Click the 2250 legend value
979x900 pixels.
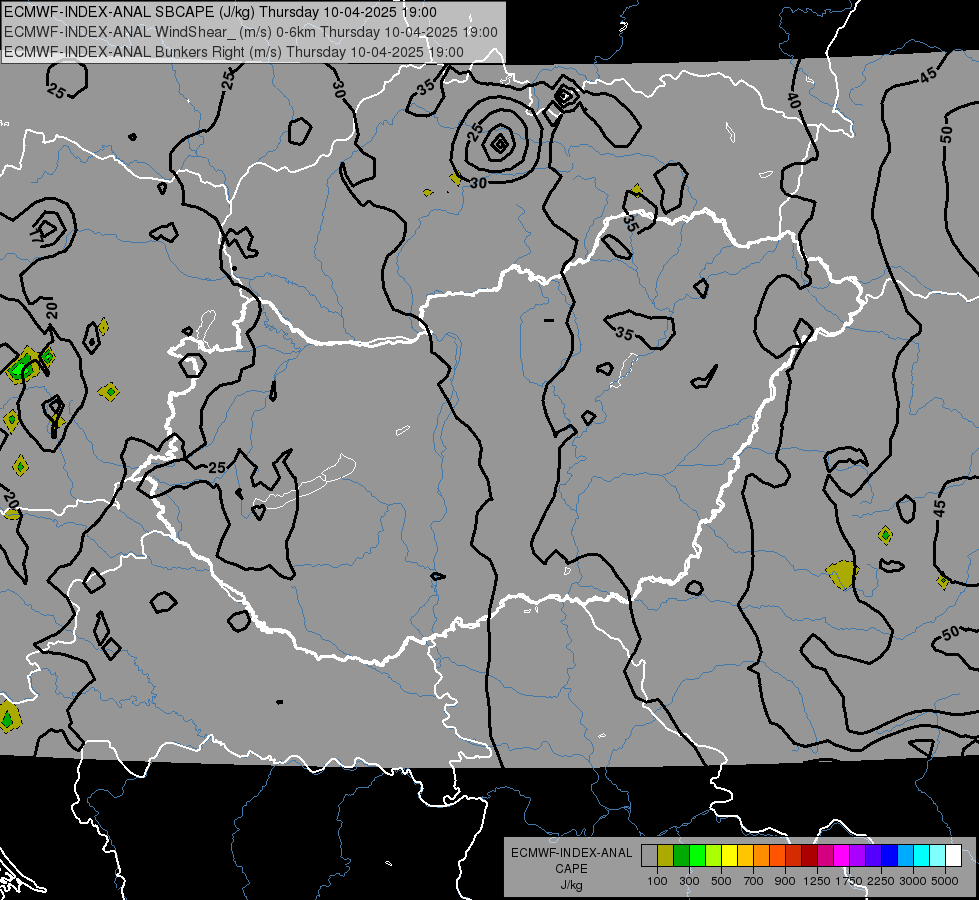point(881,881)
